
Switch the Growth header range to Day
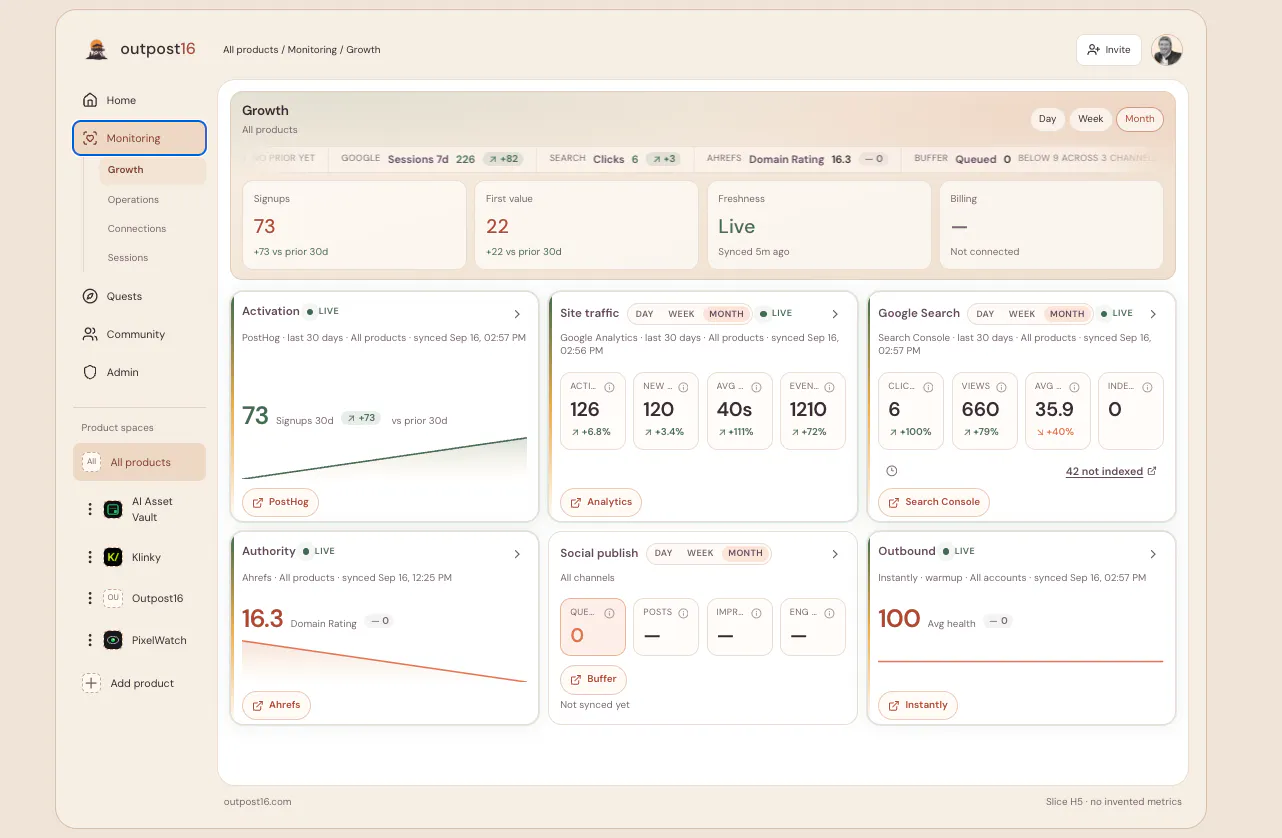coord(1047,119)
